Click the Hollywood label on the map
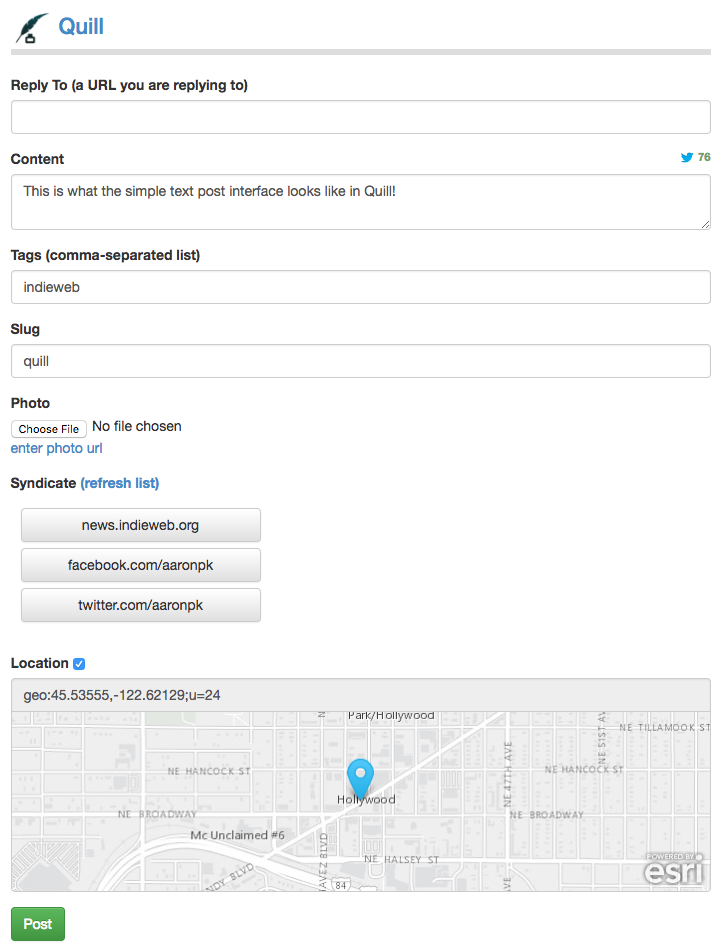This screenshot has height=952, width=727. 366,800
